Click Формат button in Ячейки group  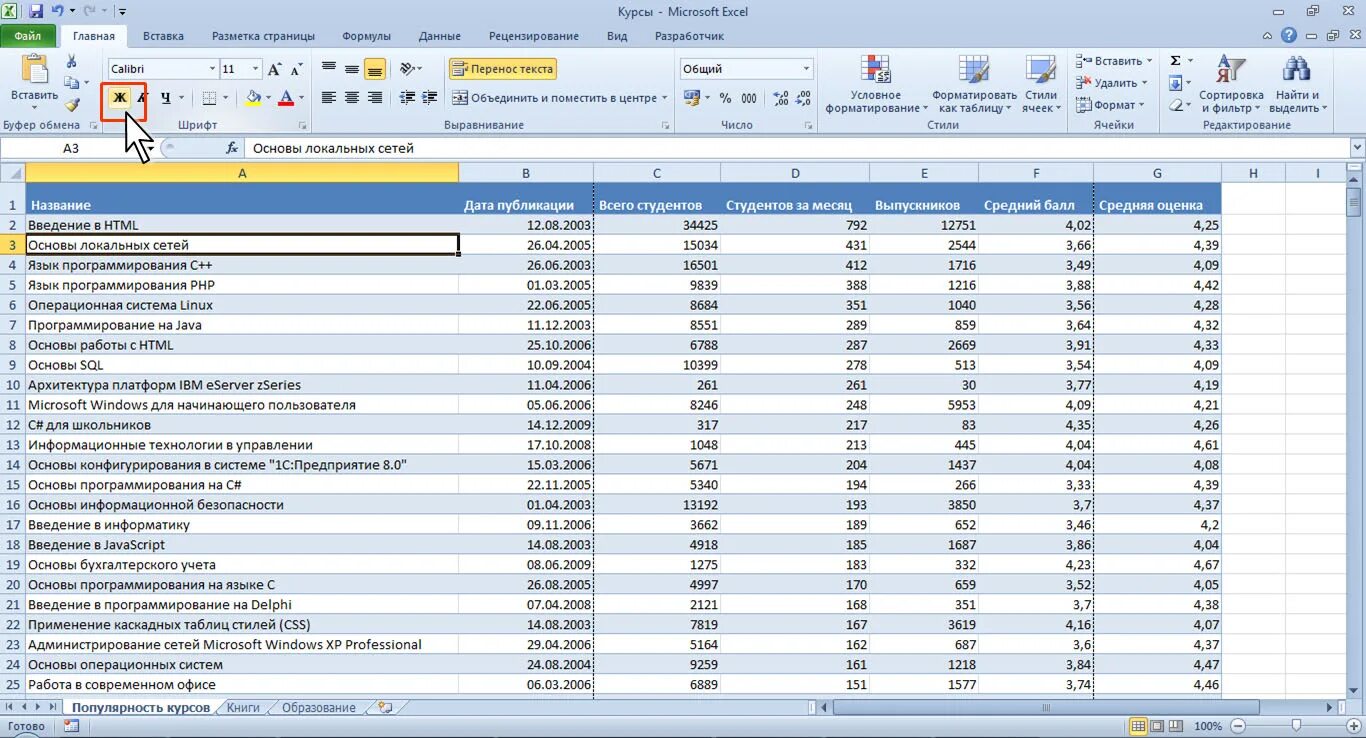(x=1110, y=105)
